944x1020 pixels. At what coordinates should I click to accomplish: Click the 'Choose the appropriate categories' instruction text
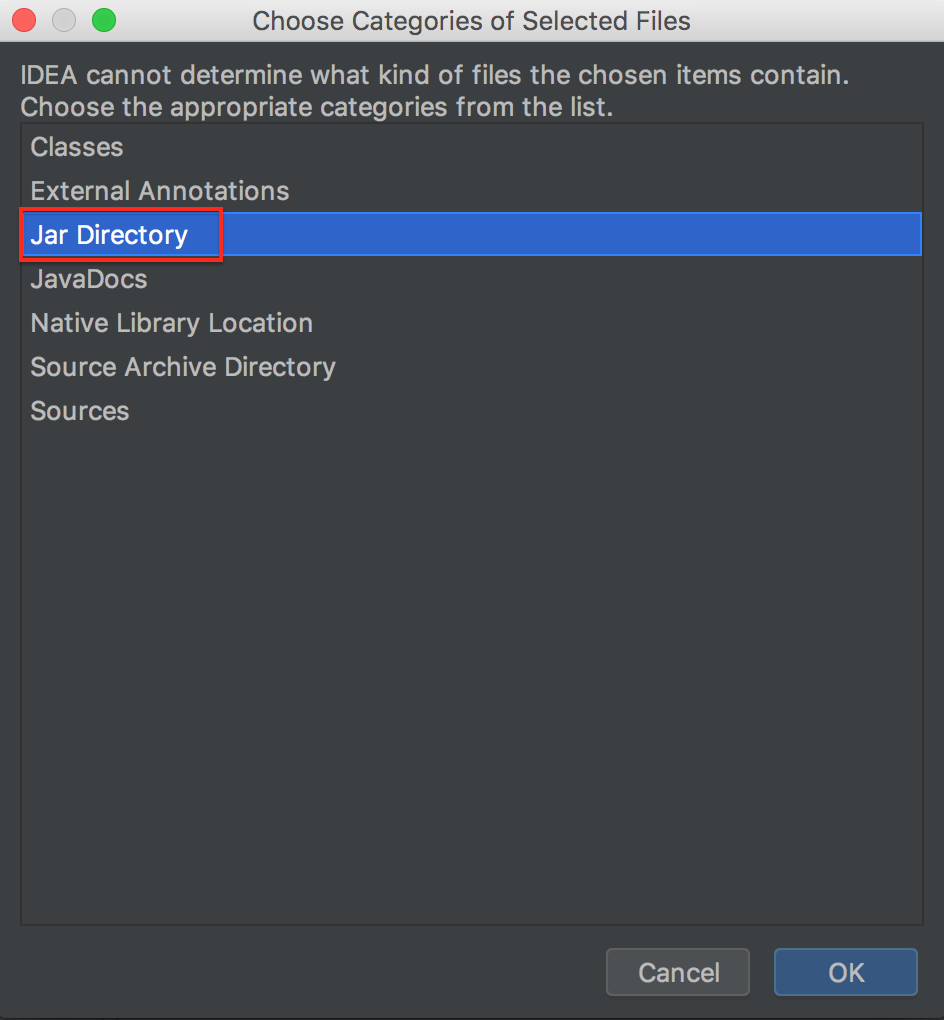coord(316,107)
